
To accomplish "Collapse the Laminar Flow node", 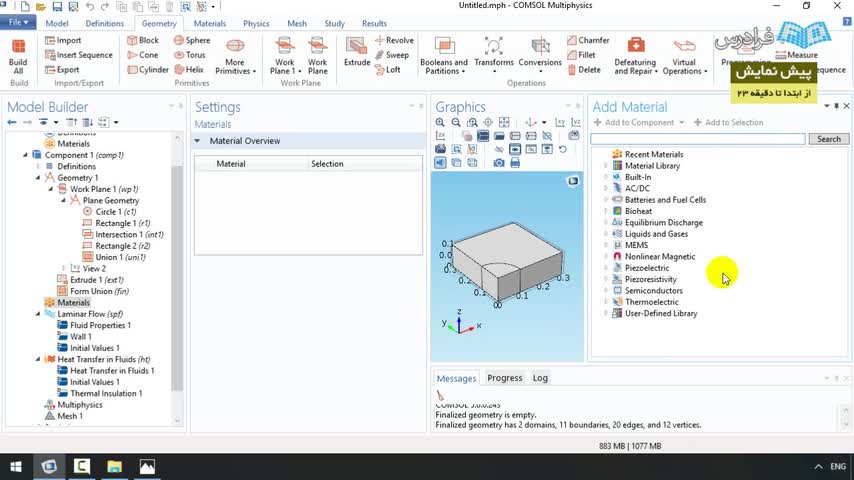I will pyautogui.click(x=38, y=314).
